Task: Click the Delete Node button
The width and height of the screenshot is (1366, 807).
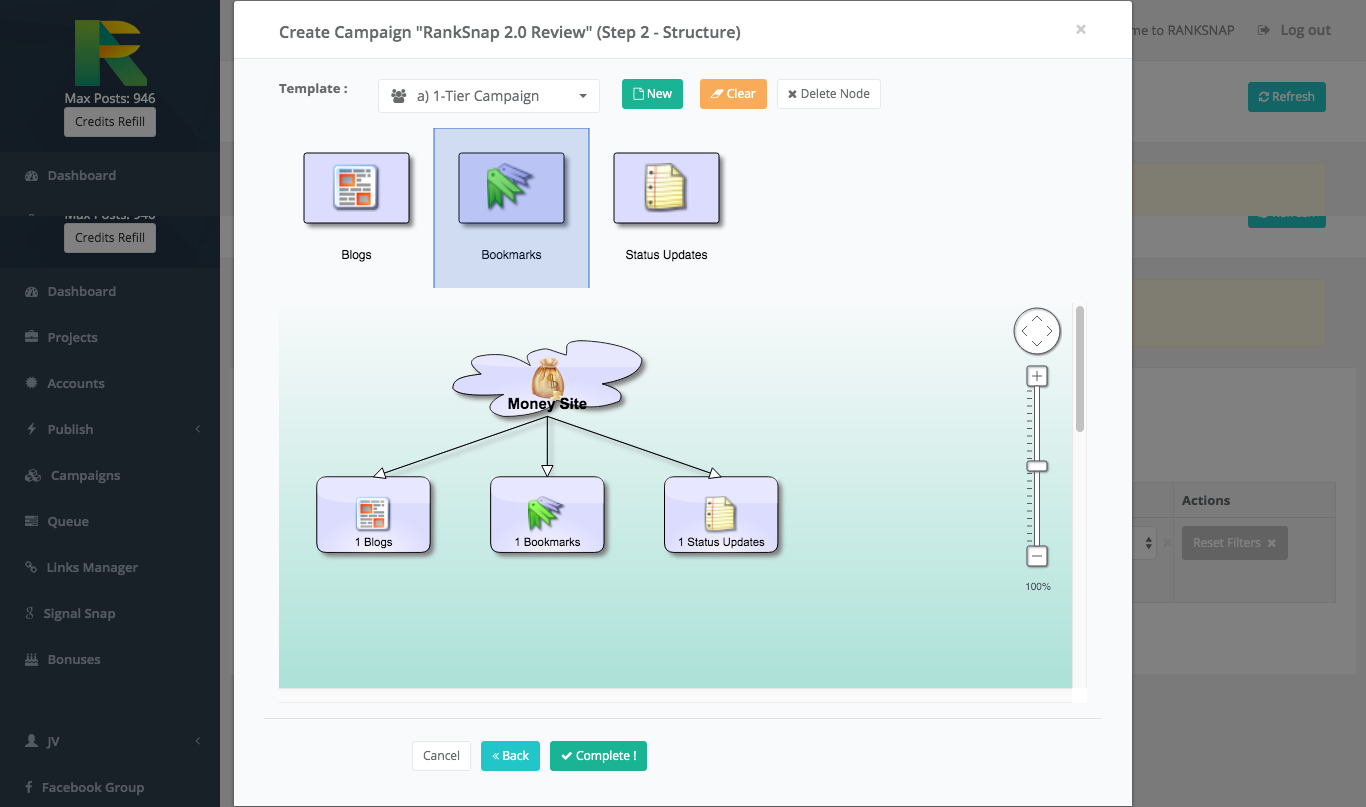Action: click(829, 94)
